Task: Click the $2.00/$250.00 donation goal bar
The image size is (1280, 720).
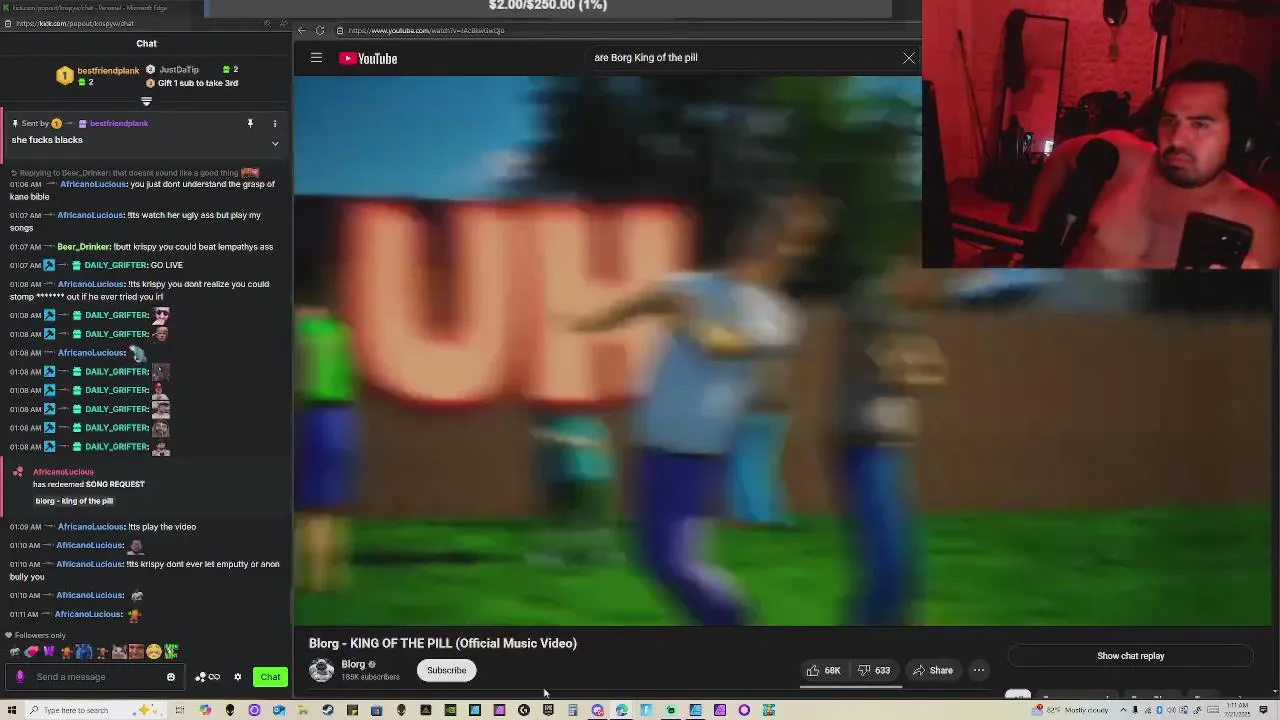Action: [x=548, y=8]
